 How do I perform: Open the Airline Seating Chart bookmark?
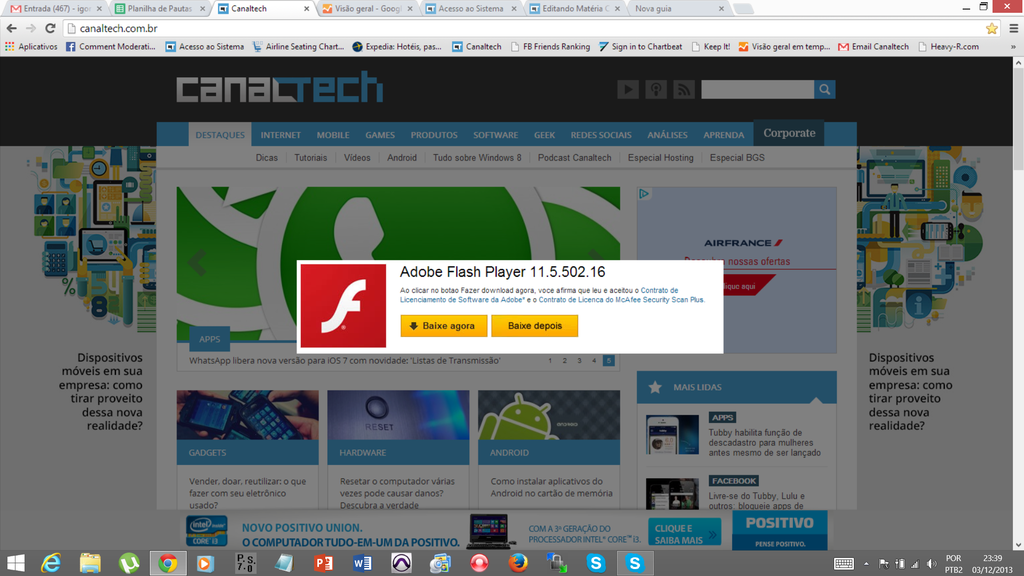pos(298,46)
